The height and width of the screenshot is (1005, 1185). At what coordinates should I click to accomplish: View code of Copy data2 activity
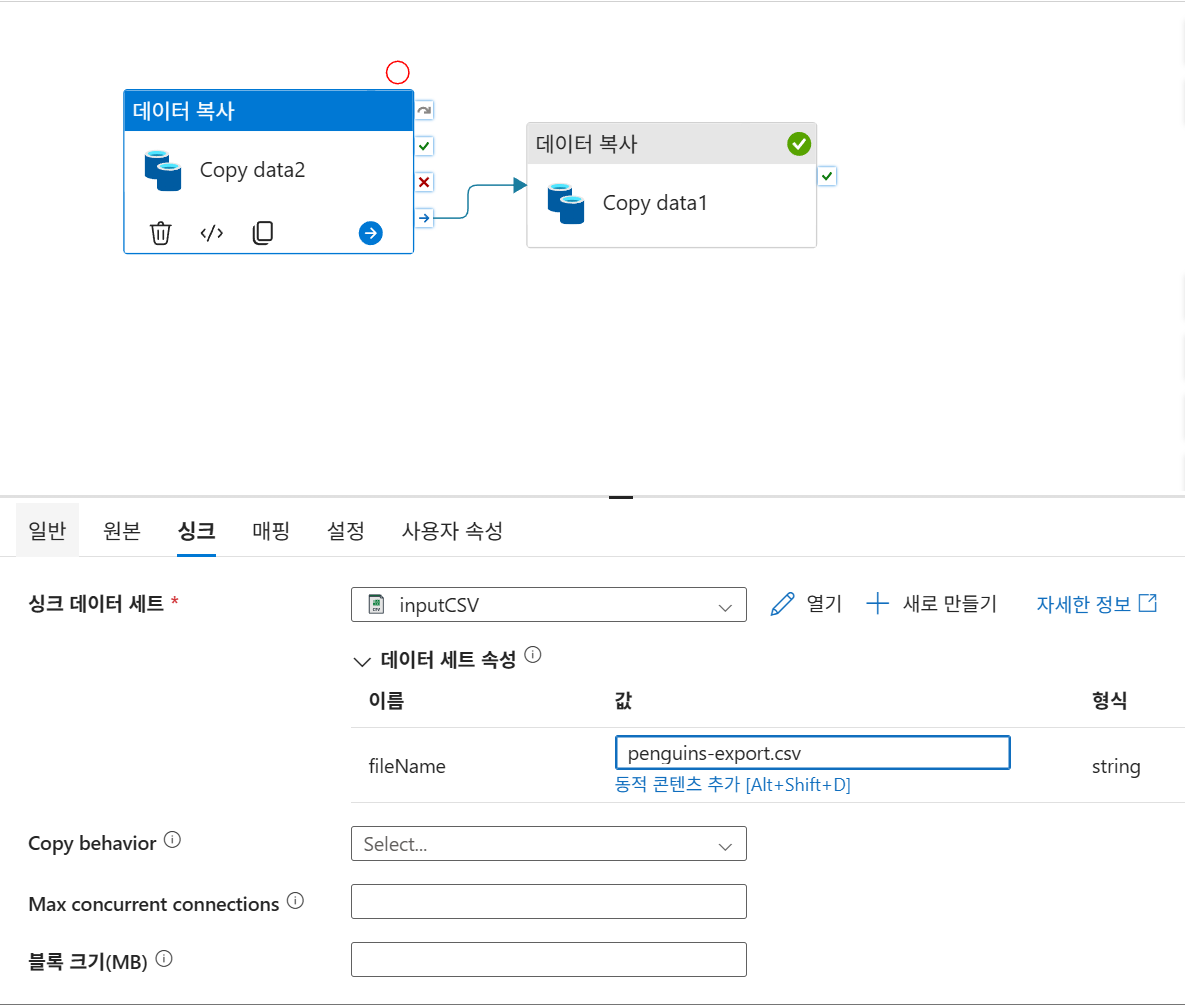pos(212,233)
